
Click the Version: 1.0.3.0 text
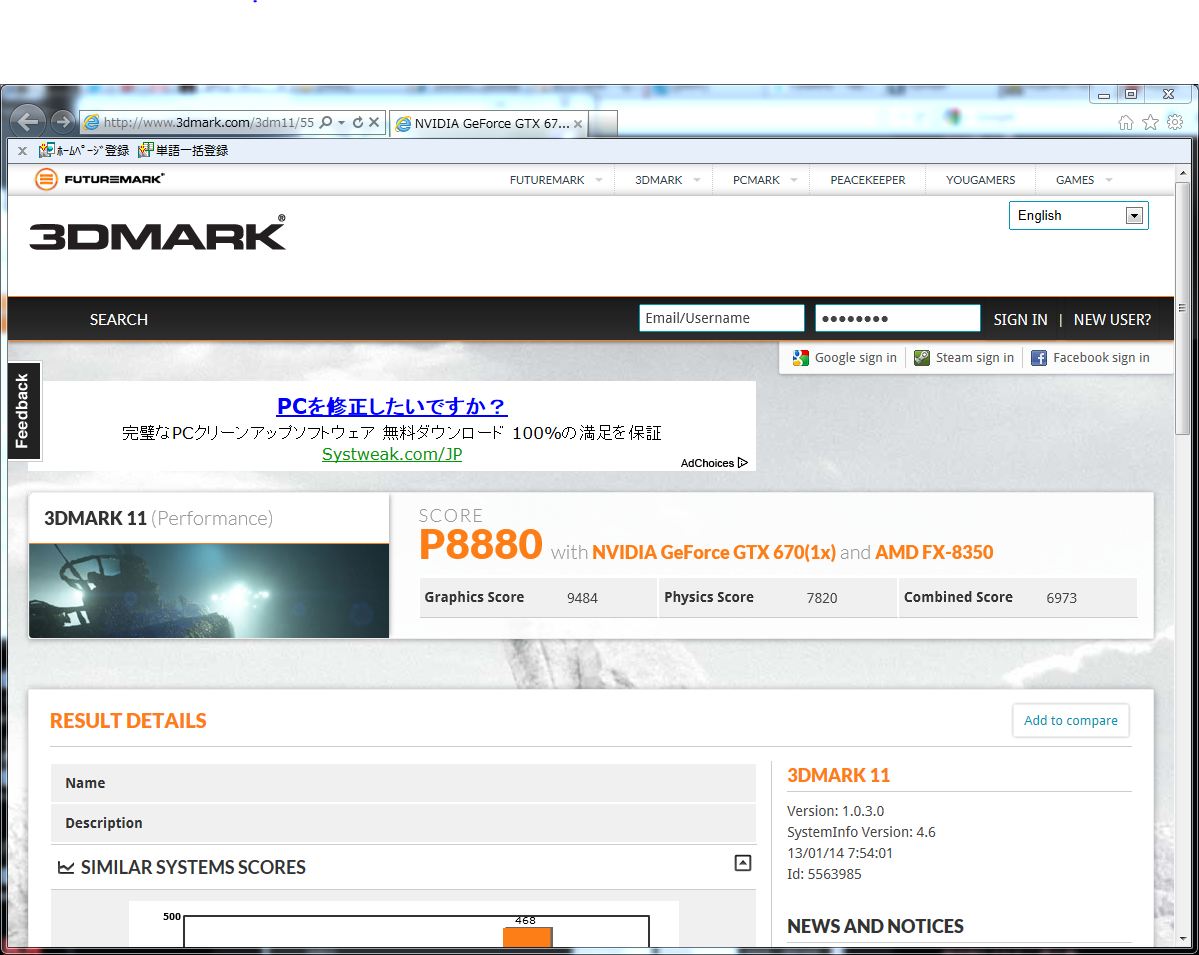point(835,811)
